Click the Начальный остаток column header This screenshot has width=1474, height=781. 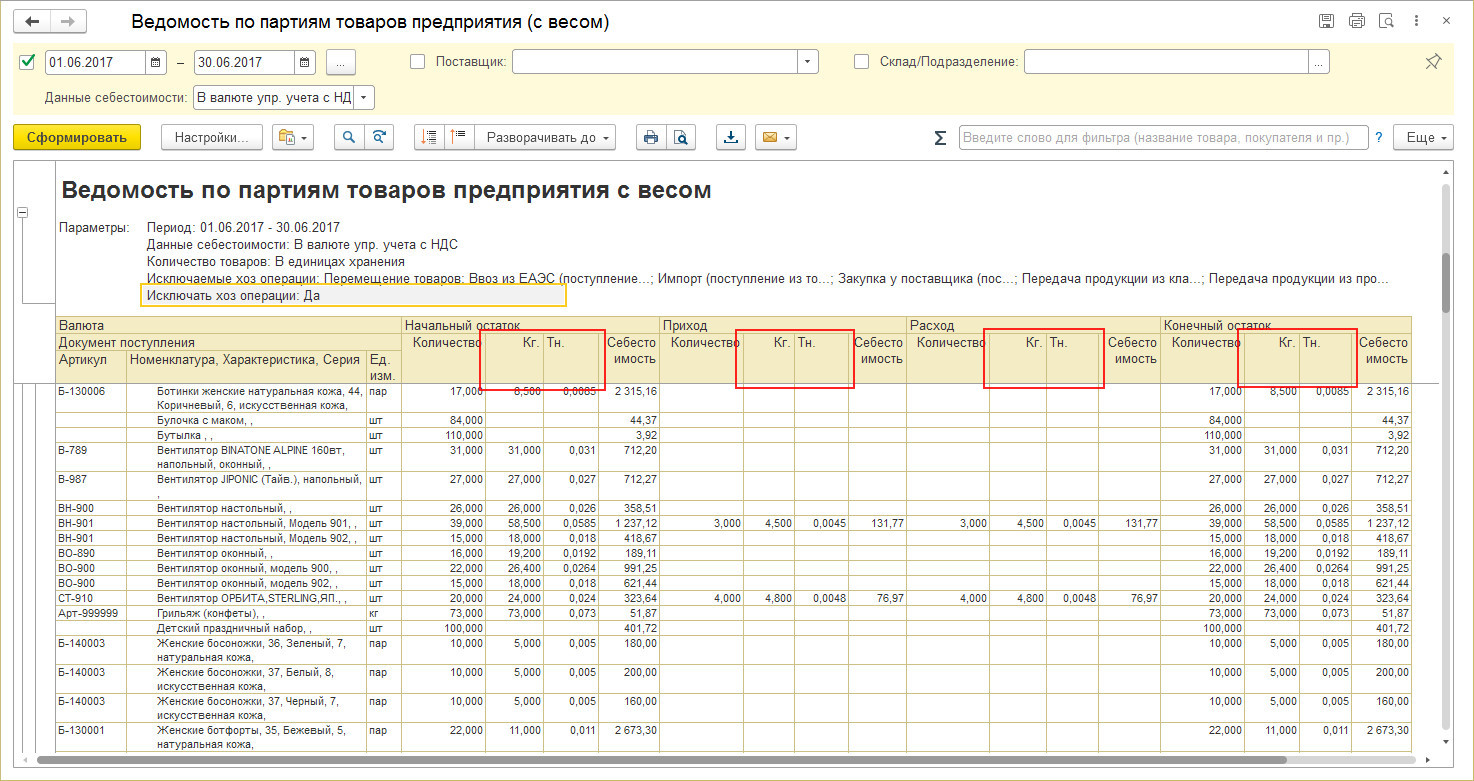pos(530,325)
